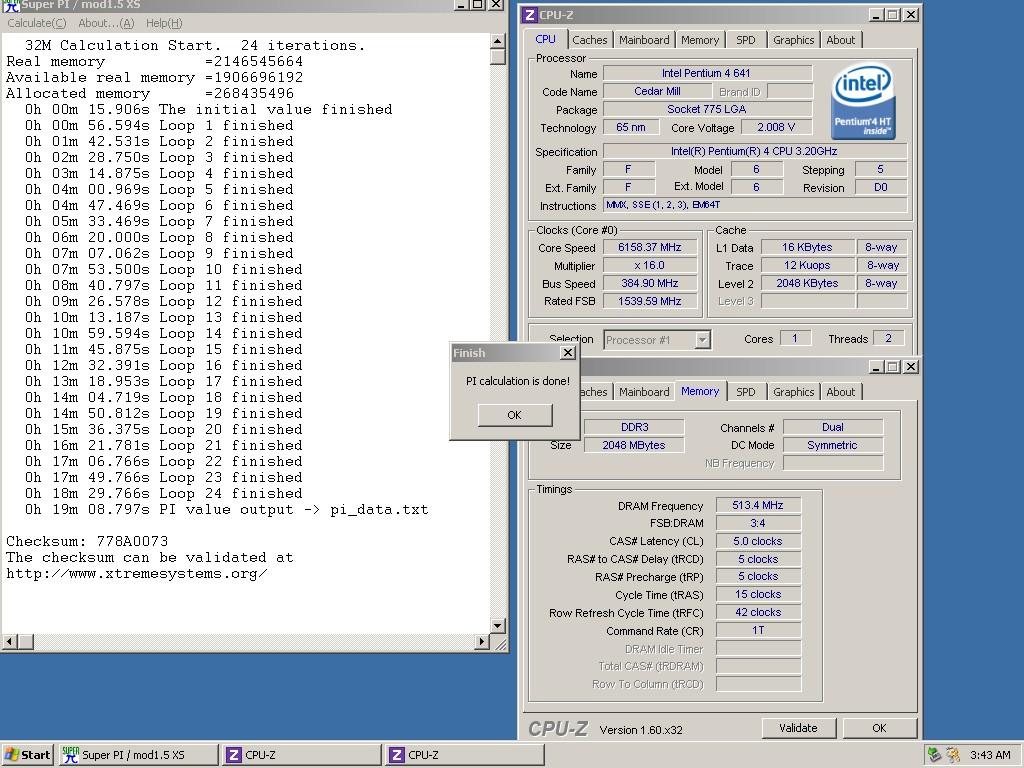Click the Rated FSB 1539.59 MHz value
The image size is (1024, 768).
click(x=650, y=301)
